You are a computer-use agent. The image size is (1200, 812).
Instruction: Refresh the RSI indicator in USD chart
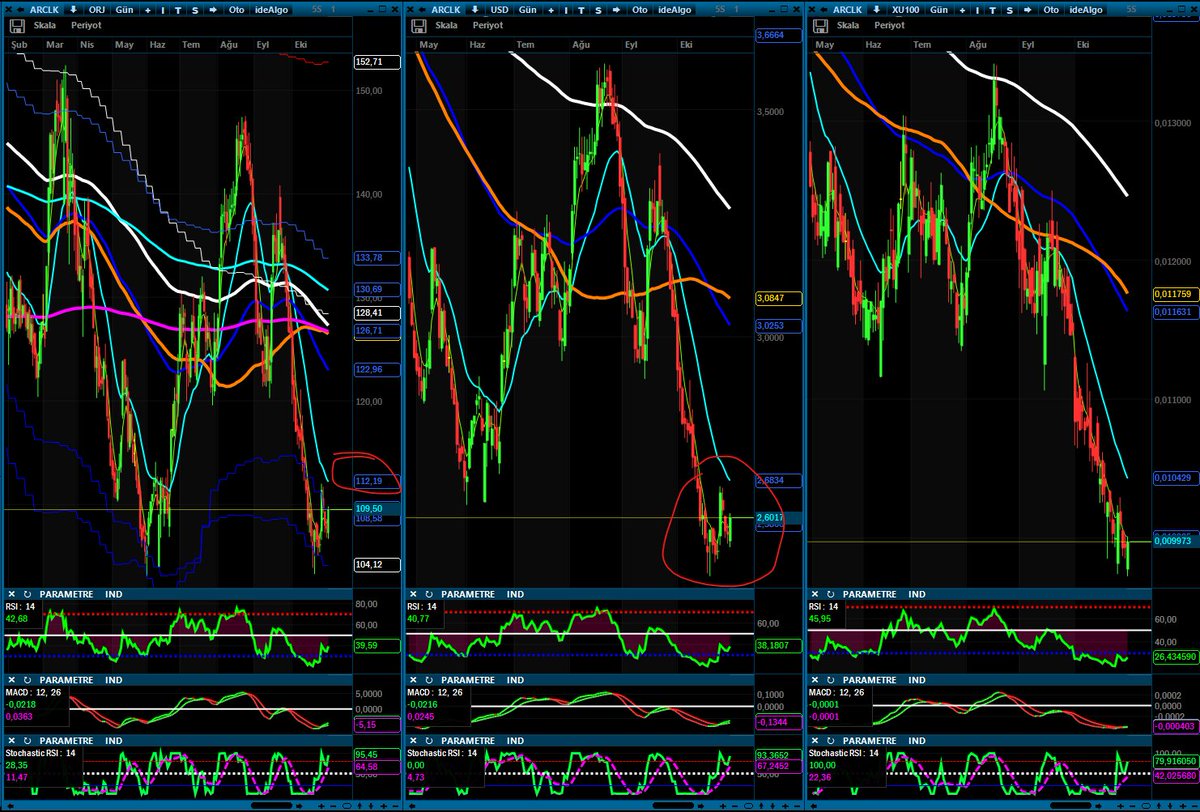pos(427,594)
